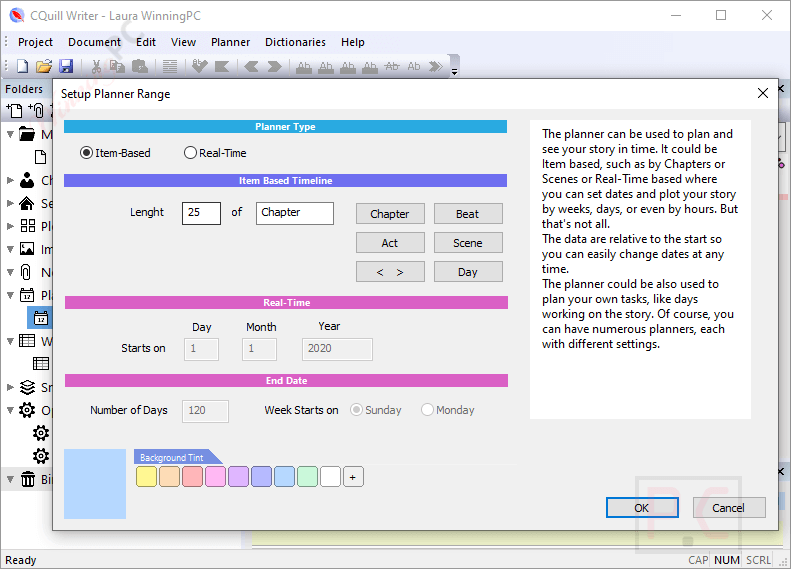Click the Lenght field showing 25
Viewport: 791px width, 569px height.
pos(201,213)
